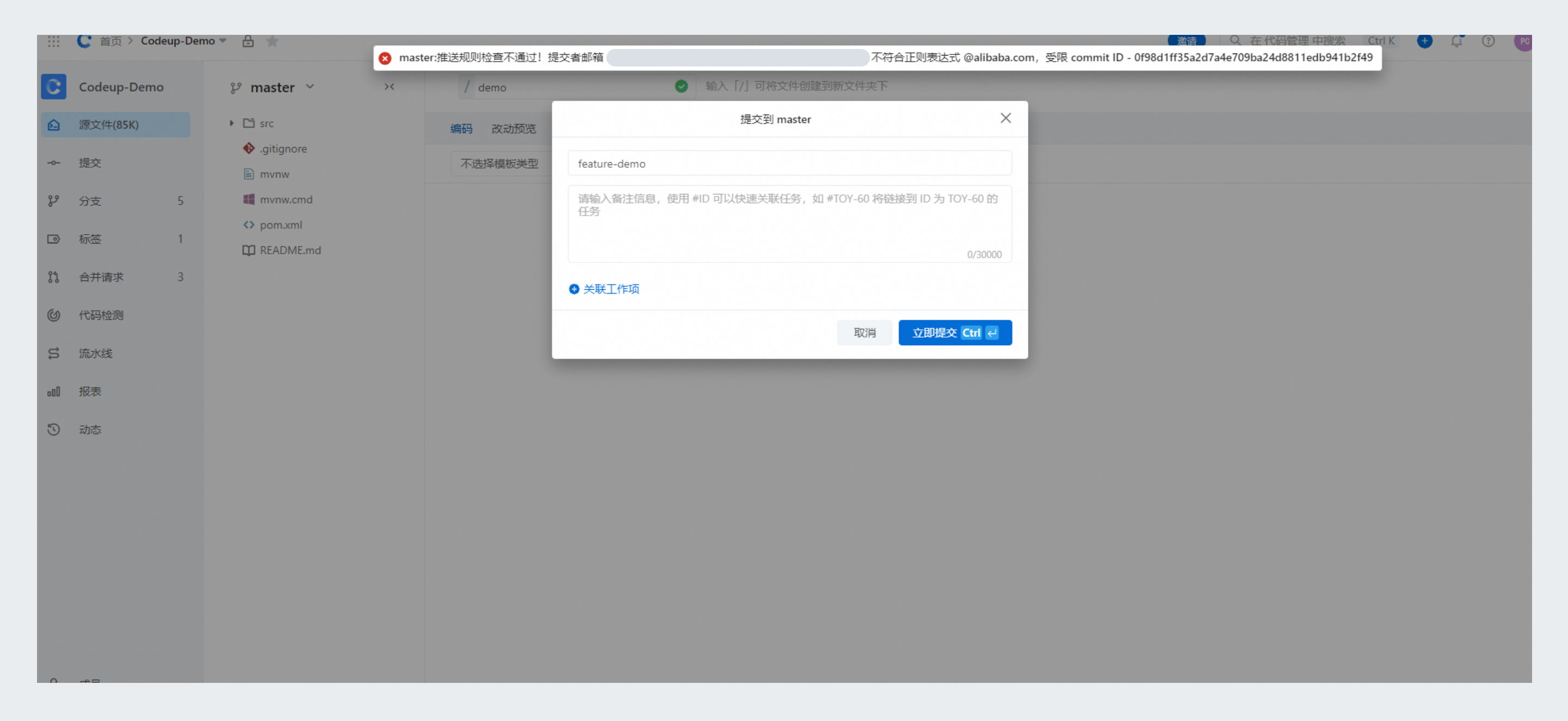The width and height of the screenshot is (1568, 721).
Task: Open the 代码检测 sidebar item
Action: (x=101, y=315)
